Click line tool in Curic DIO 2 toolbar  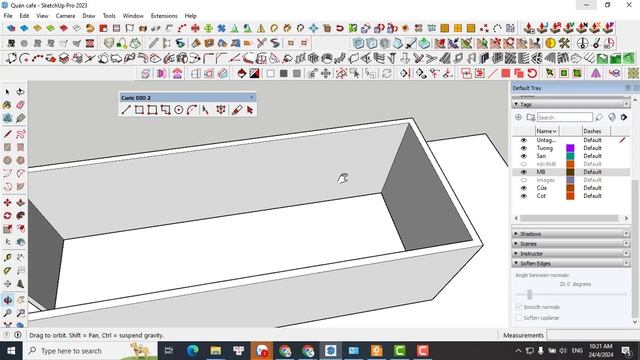(x=126, y=110)
